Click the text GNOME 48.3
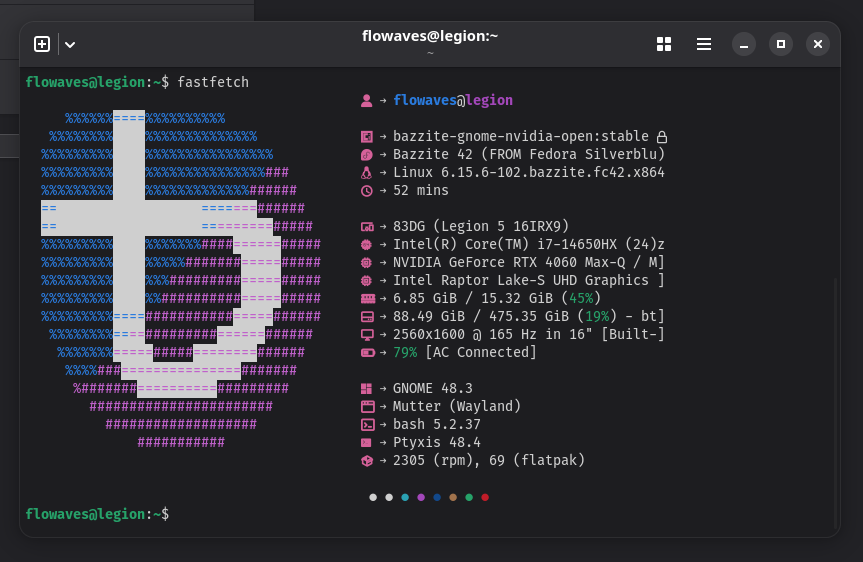The height and width of the screenshot is (562, 863). tap(433, 389)
